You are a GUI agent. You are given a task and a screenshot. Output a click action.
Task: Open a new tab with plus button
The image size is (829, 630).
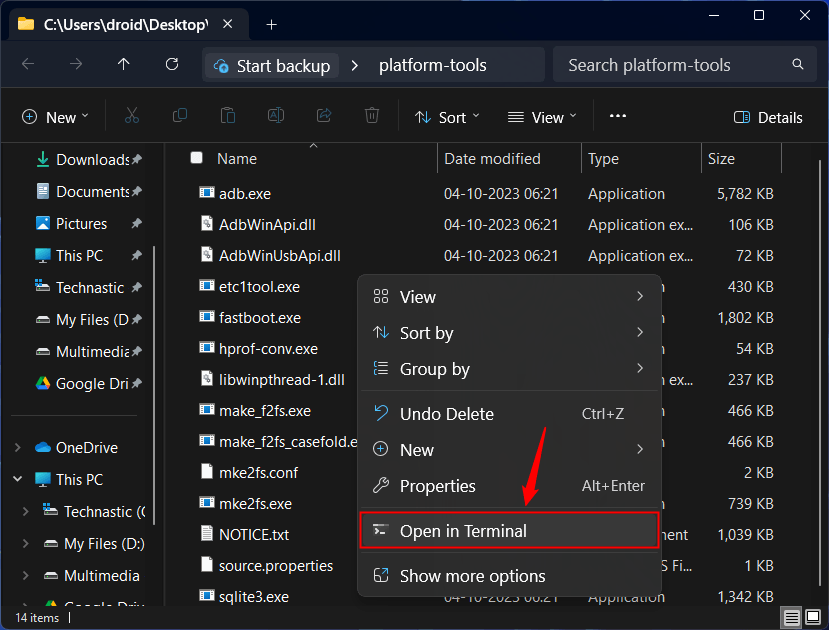click(271, 24)
